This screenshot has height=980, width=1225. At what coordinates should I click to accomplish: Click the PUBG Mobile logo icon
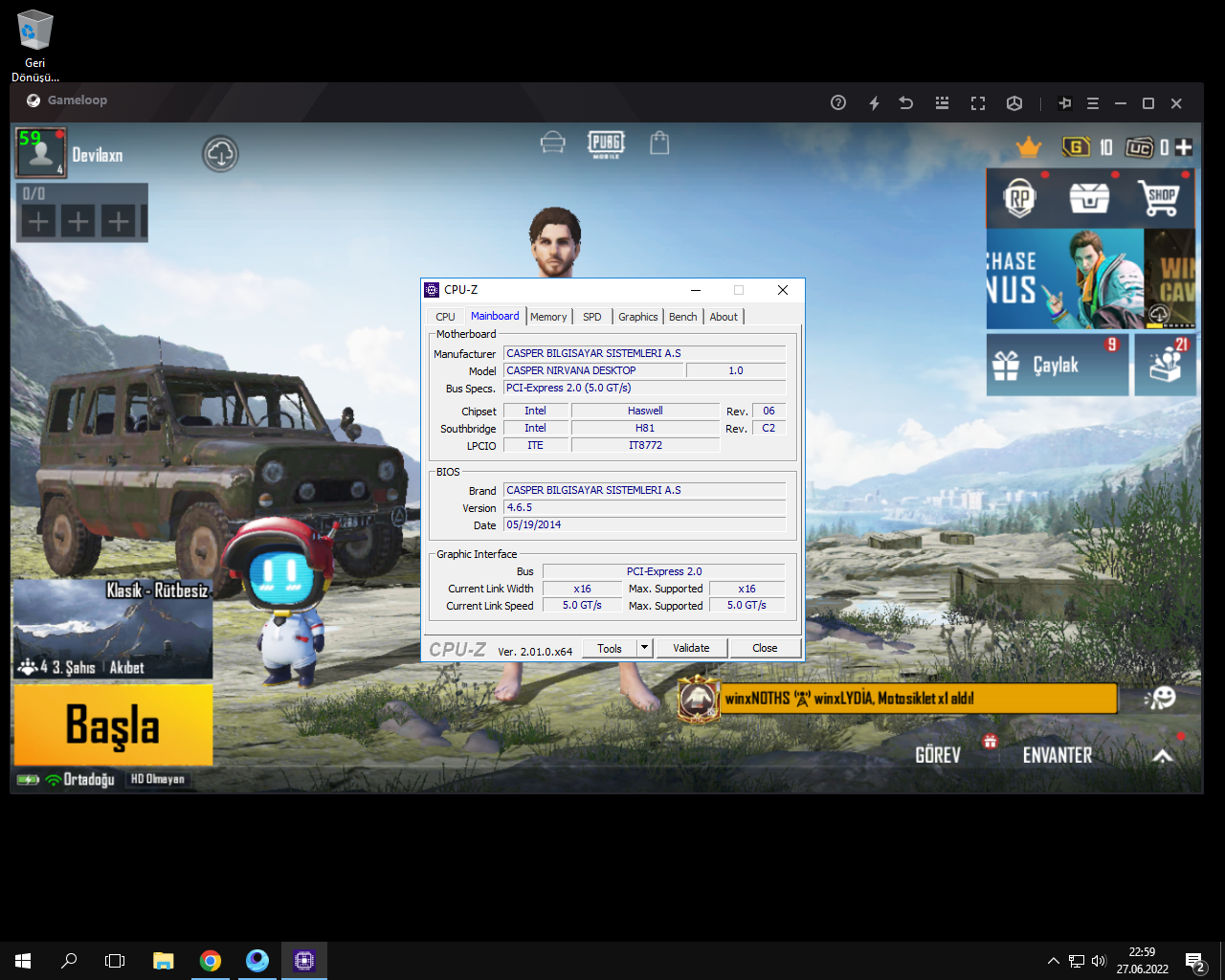pyautogui.click(x=606, y=144)
